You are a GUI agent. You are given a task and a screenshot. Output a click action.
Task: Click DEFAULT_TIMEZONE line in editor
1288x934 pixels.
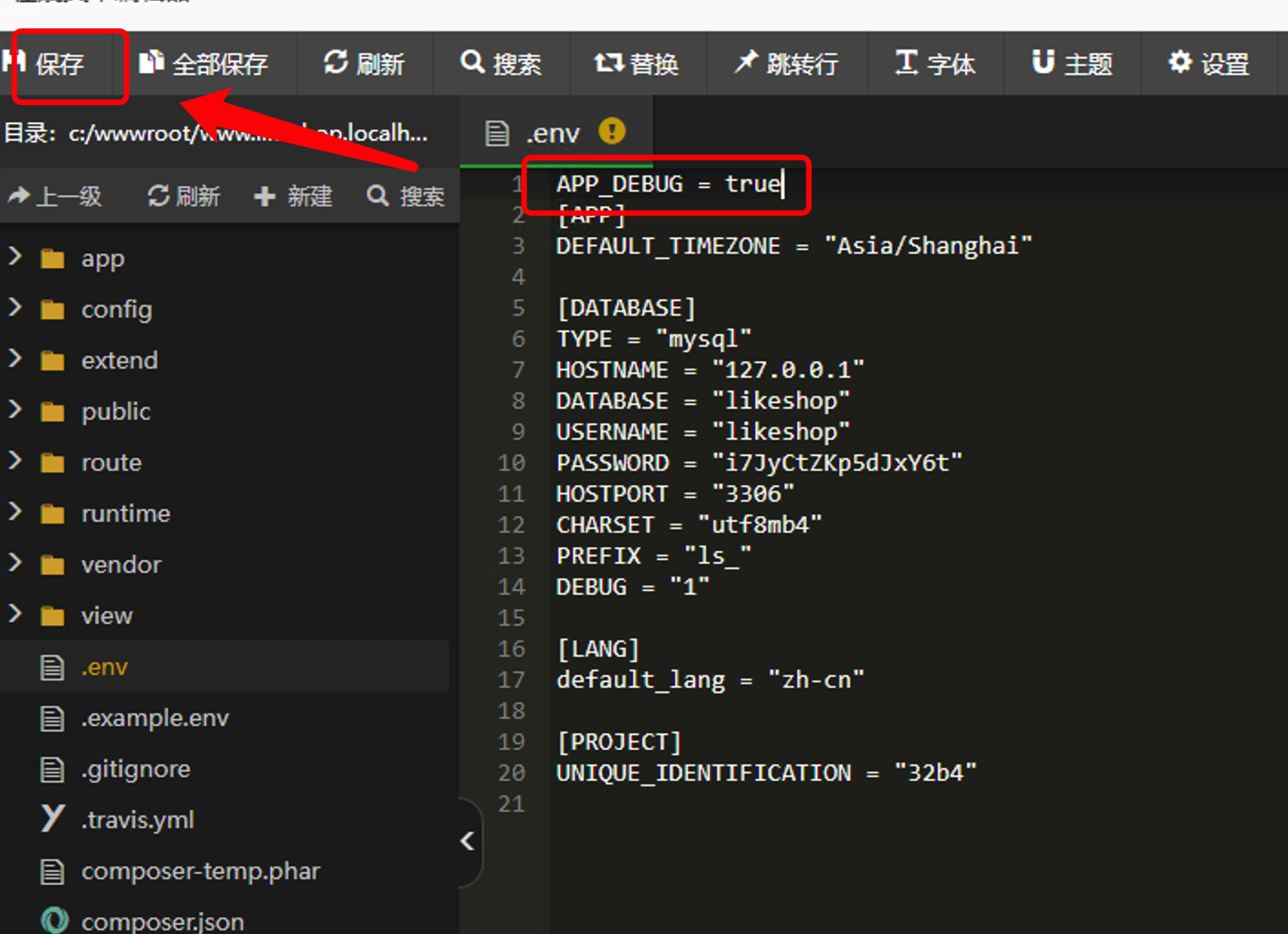794,245
